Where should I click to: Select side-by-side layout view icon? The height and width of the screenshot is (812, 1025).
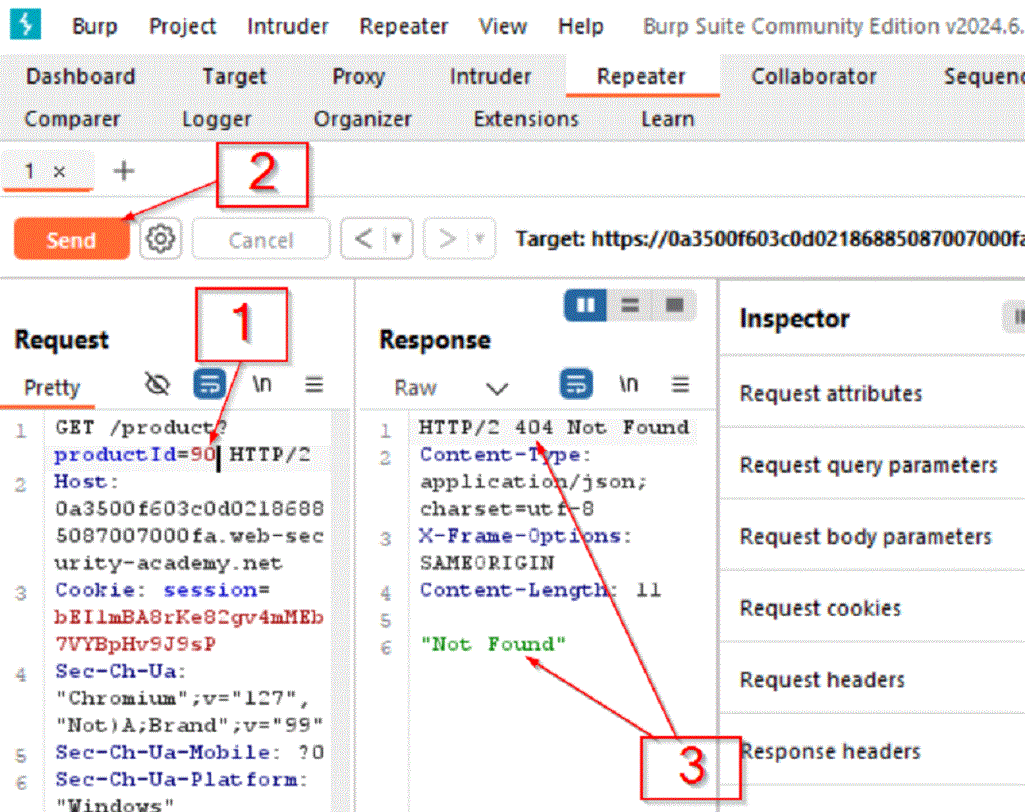point(585,306)
